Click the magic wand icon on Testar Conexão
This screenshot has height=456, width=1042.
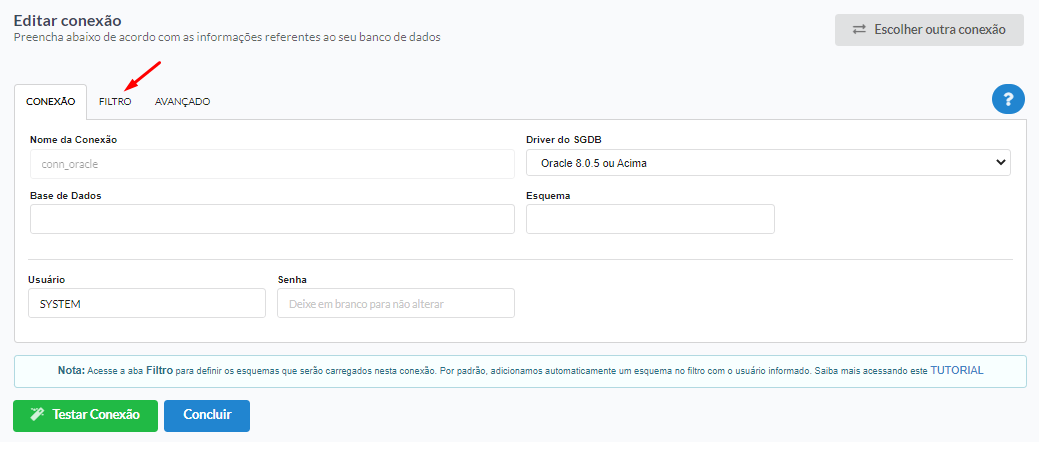click(x=37, y=415)
